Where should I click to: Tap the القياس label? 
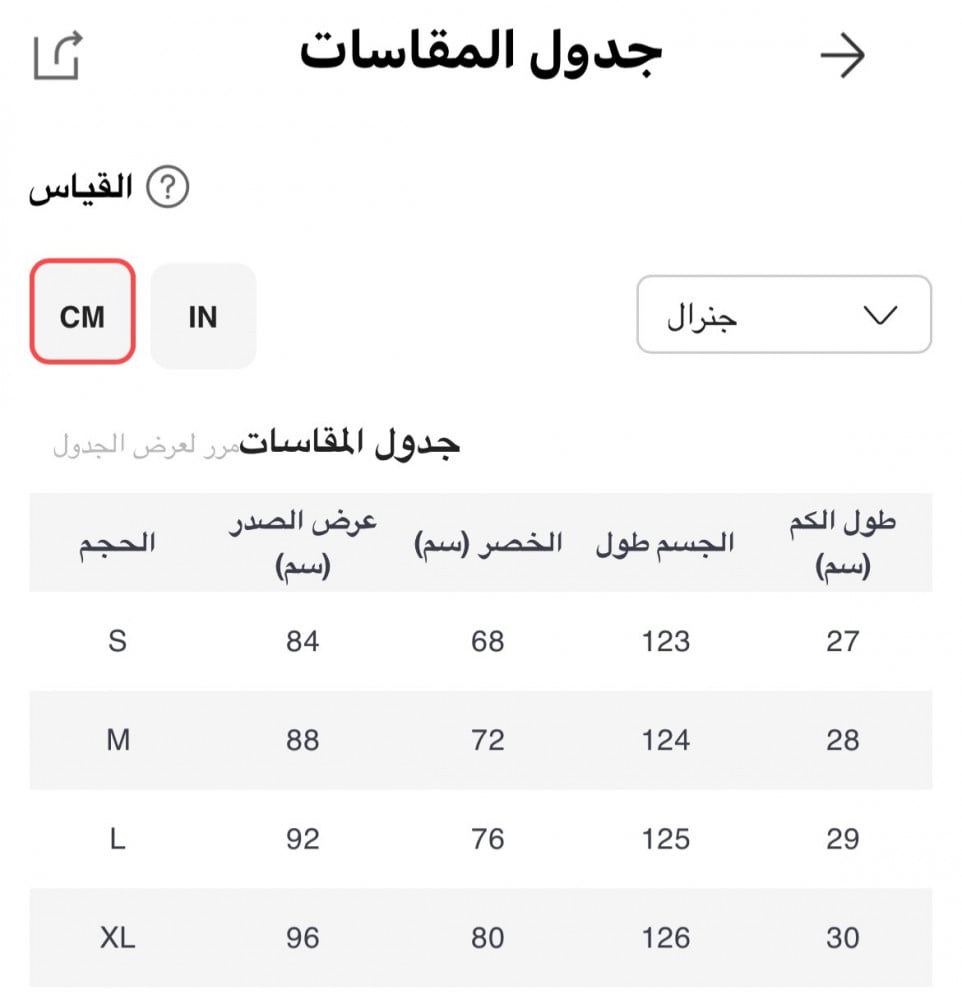click(81, 189)
